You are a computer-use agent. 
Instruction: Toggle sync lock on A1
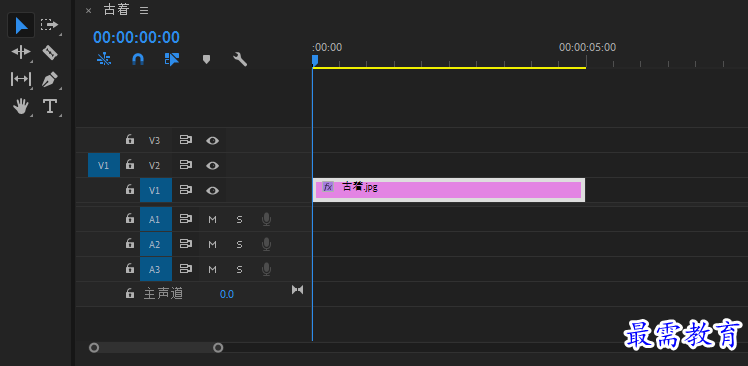pos(186,219)
